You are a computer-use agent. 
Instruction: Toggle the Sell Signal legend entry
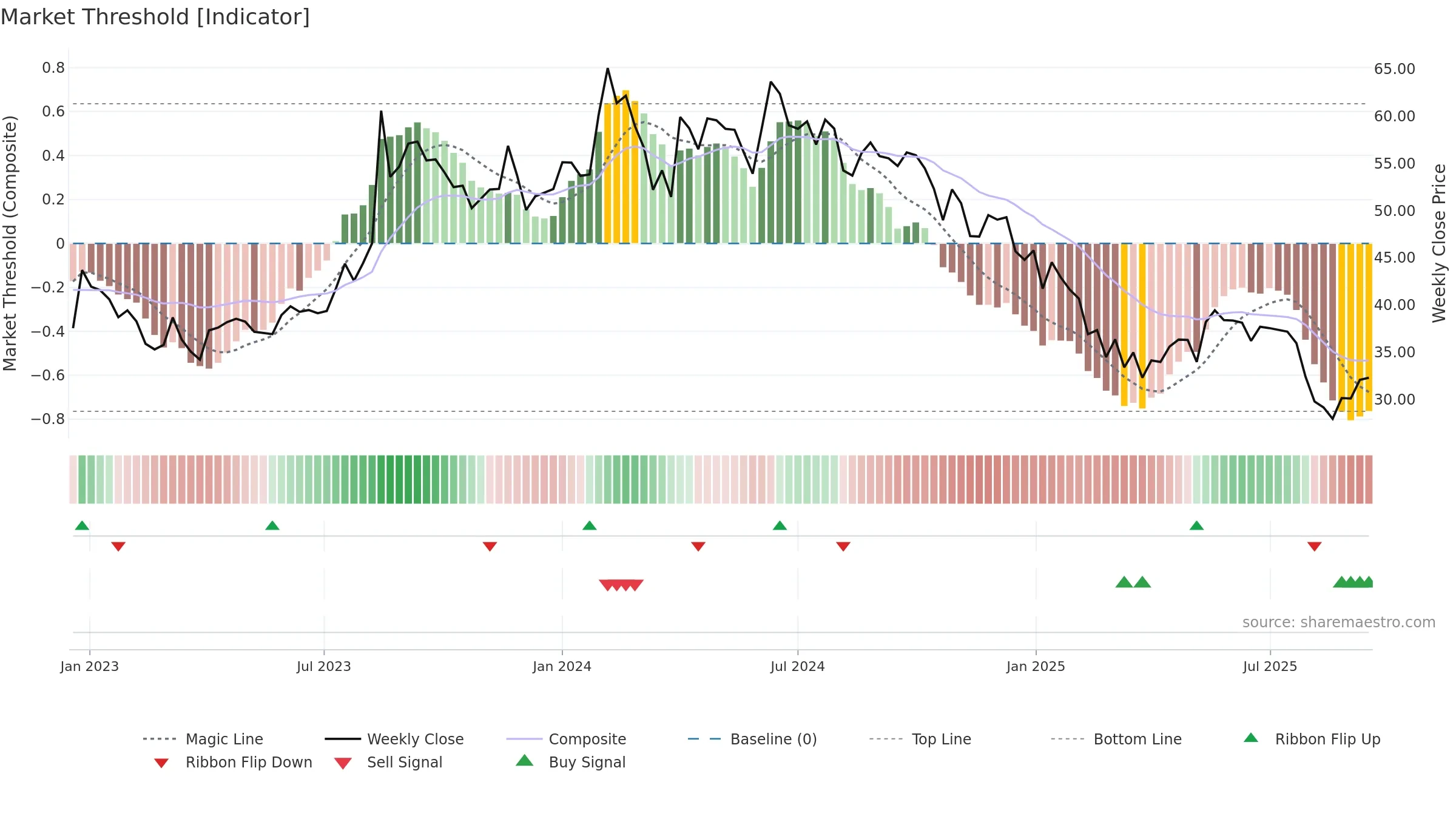click(388, 762)
